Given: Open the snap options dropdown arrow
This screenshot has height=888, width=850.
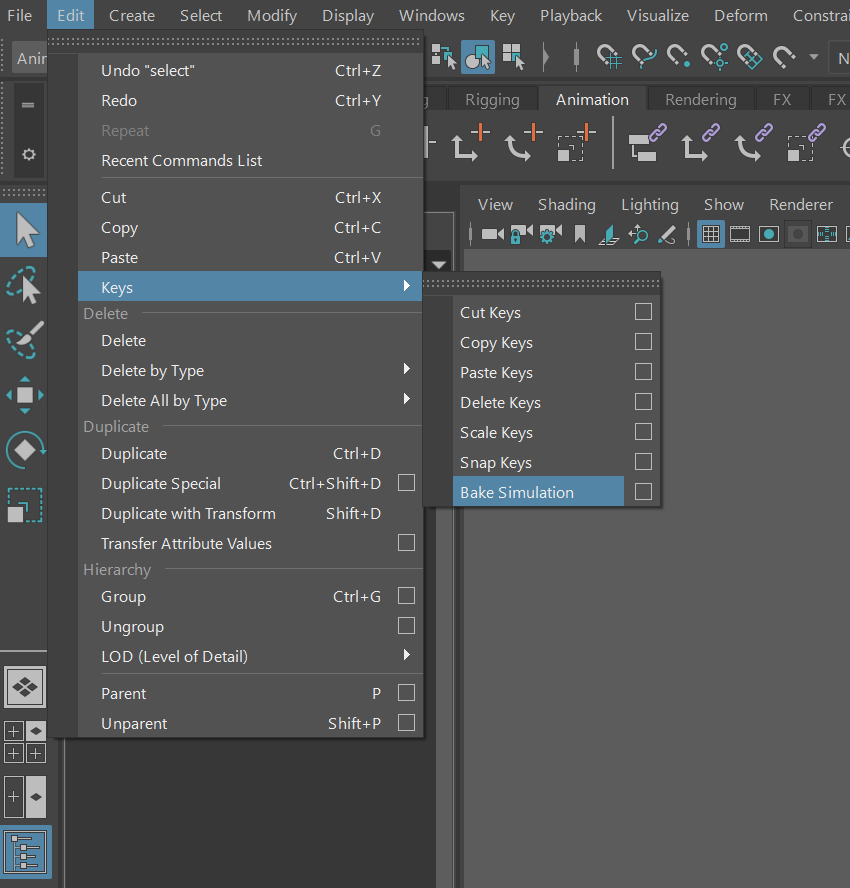Looking at the screenshot, I should [814, 57].
